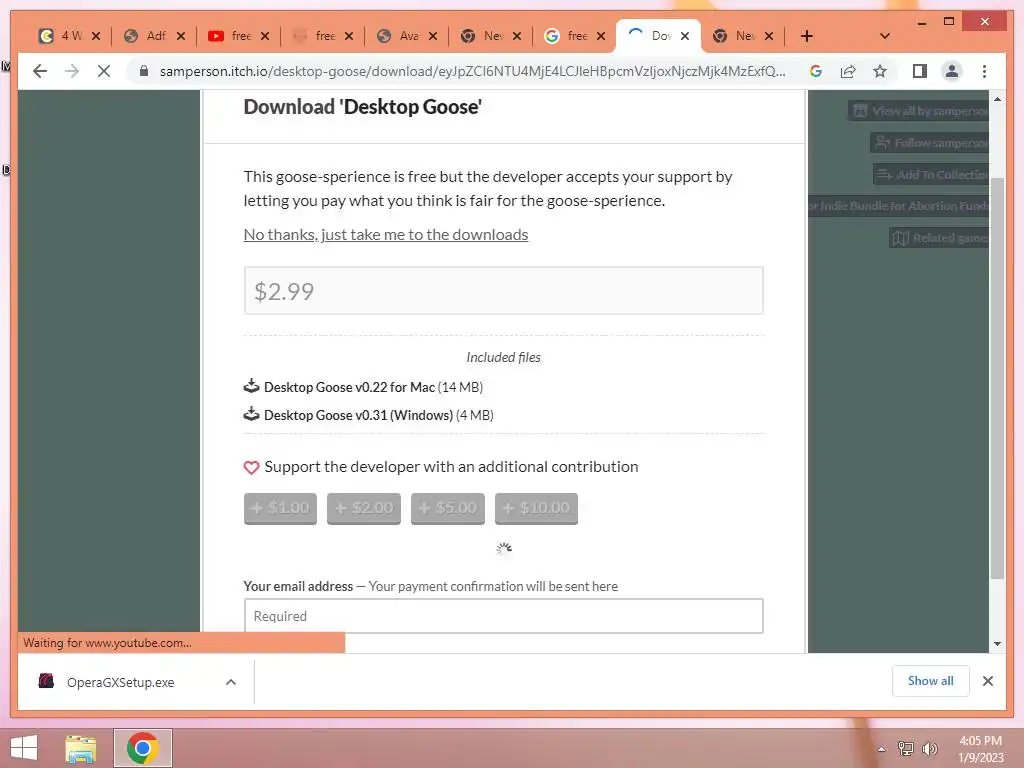Viewport: 1024px width, 768px height.
Task: Open volume control tray icon
Action: tap(929, 749)
